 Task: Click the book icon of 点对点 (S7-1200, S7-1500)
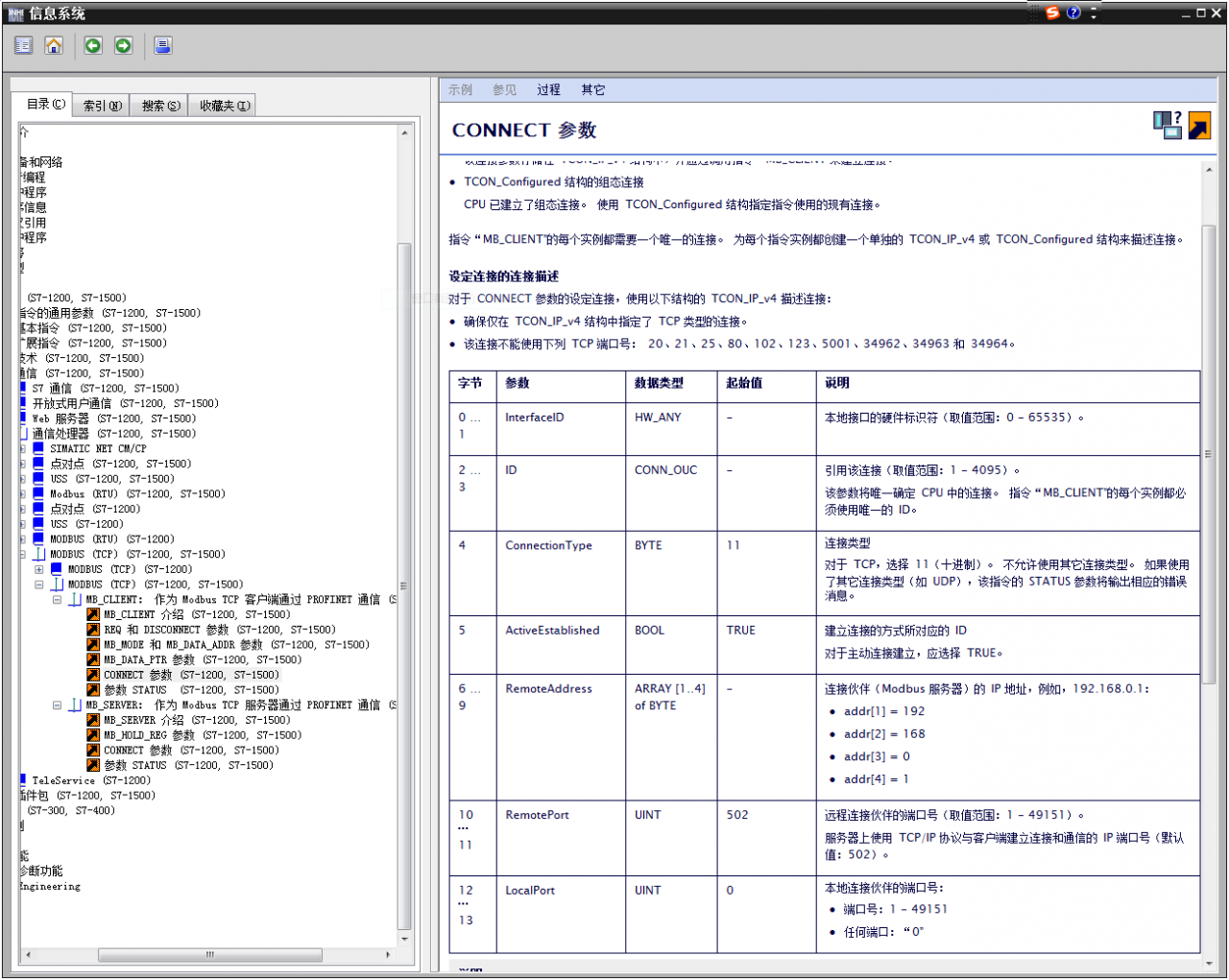[x=38, y=464]
